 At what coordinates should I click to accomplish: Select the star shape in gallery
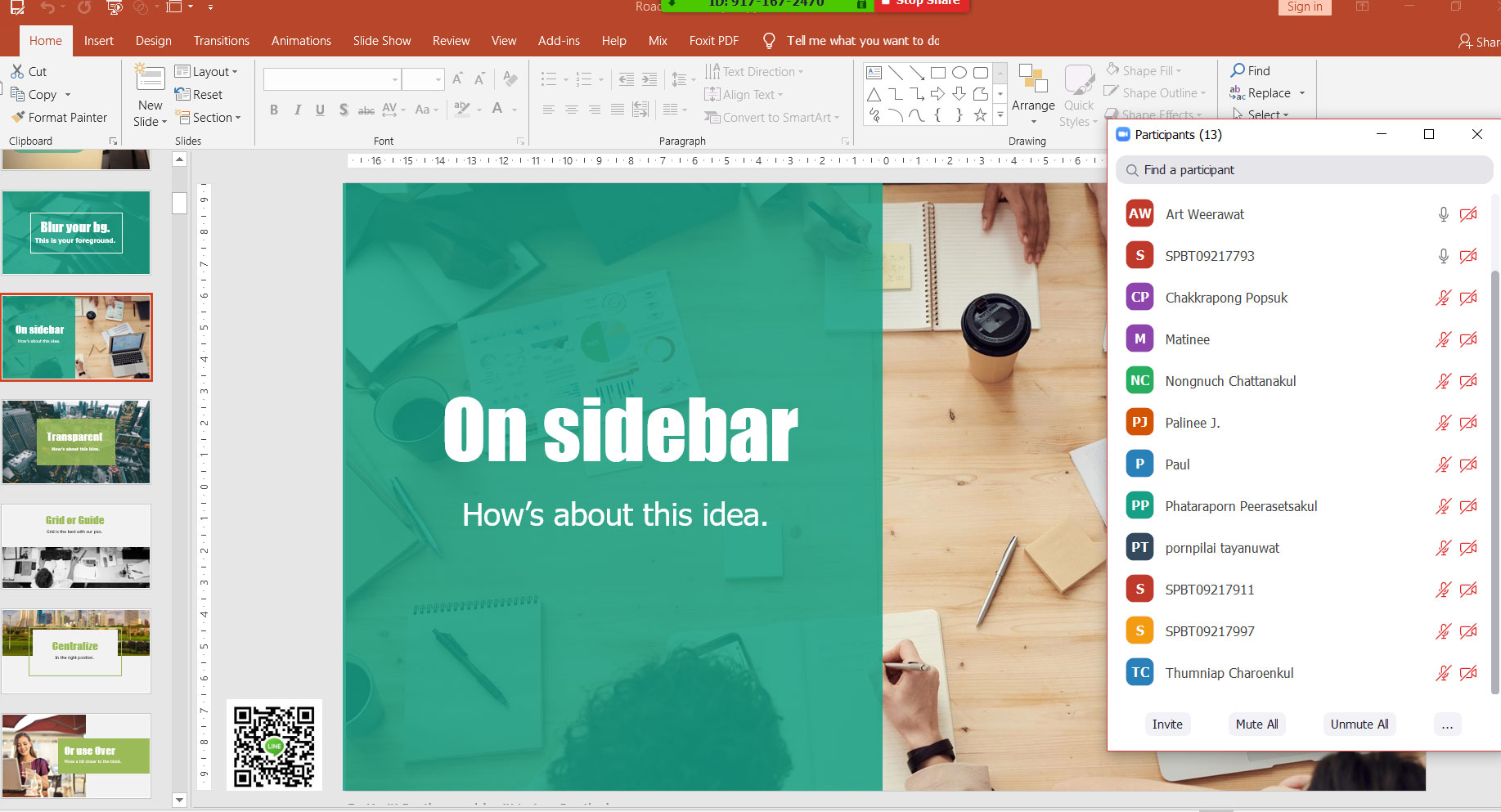pos(980,115)
